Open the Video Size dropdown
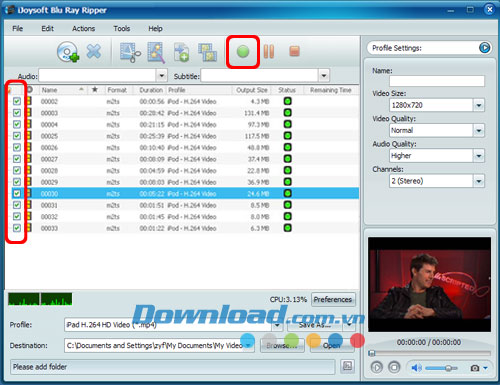Image resolution: width=500 pixels, height=385 pixels. point(479,105)
